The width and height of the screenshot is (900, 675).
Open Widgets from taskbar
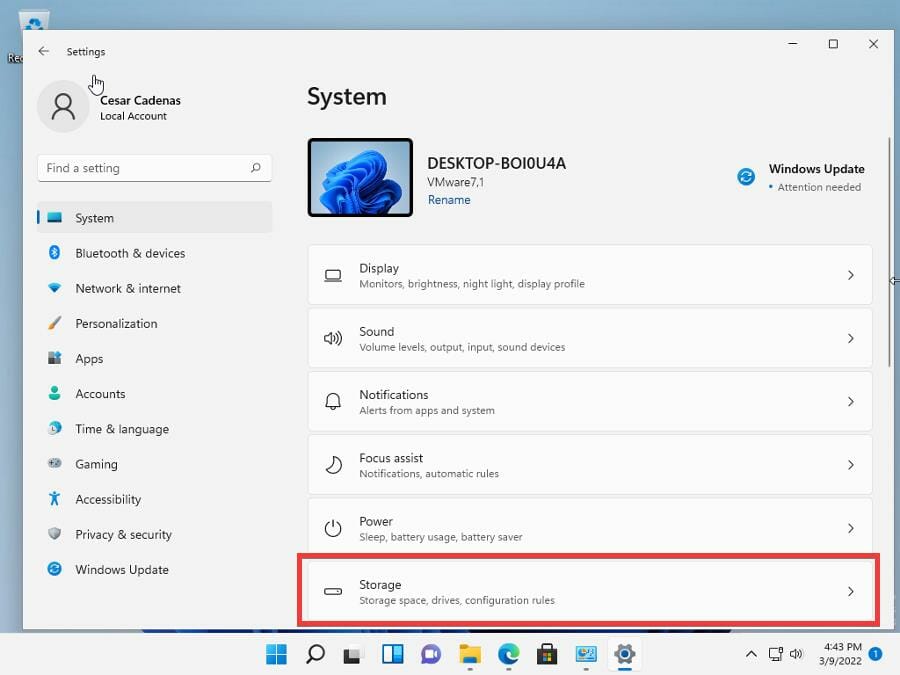point(393,654)
